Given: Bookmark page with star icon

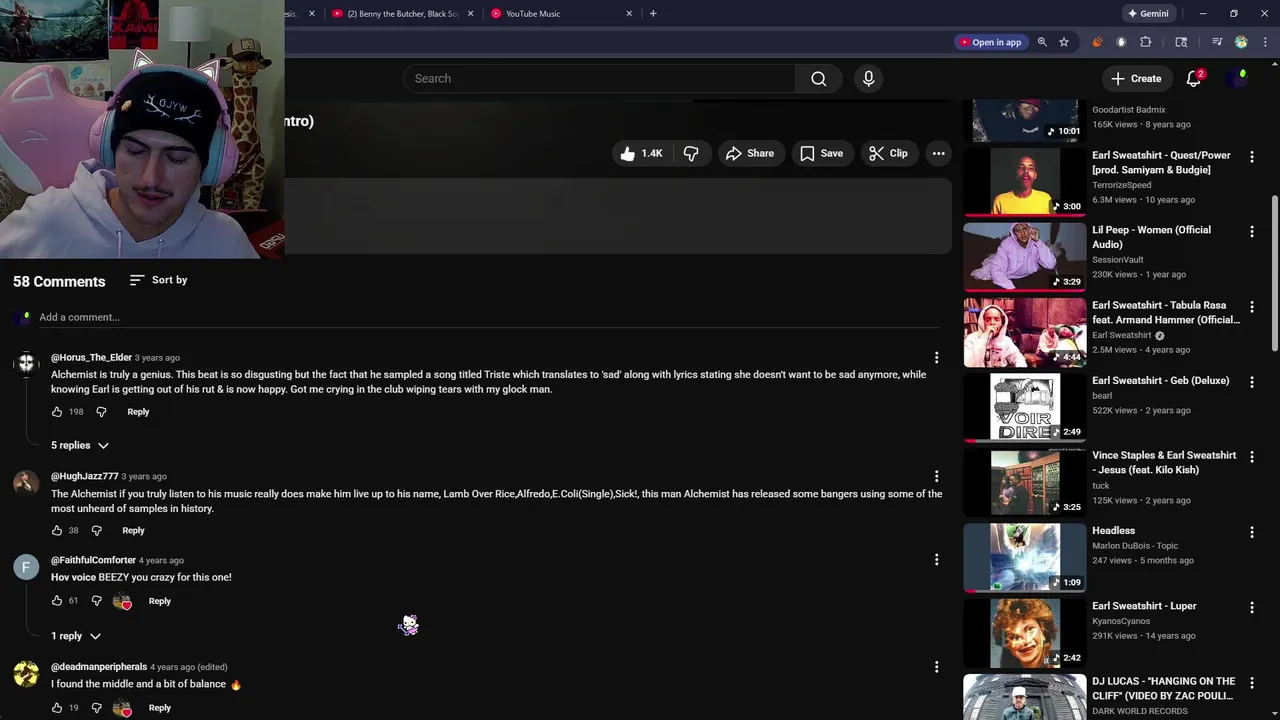Looking at the screenshot, I should click(1064, 42).
